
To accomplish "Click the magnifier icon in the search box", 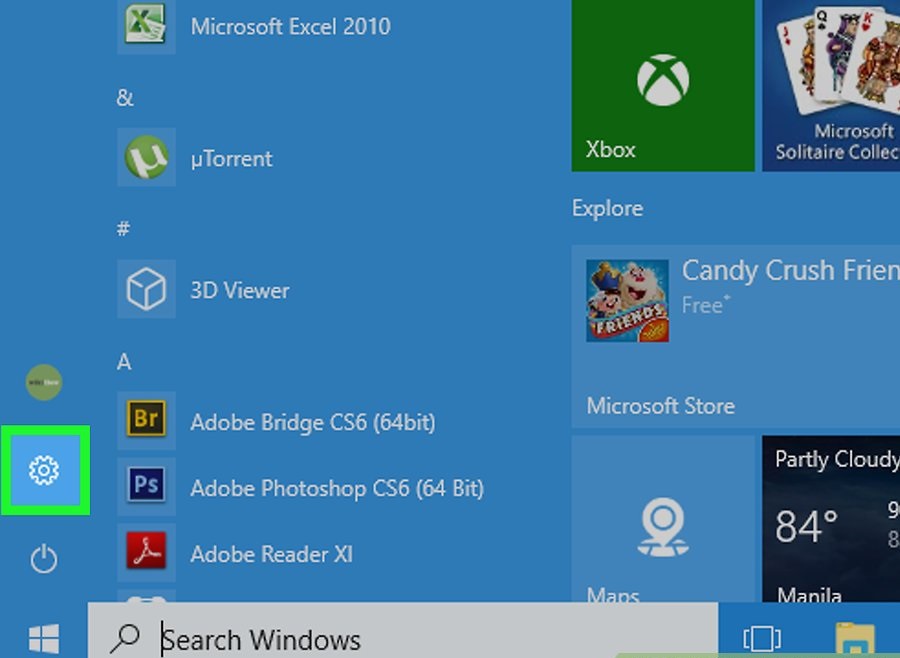I will pos(125,638).
